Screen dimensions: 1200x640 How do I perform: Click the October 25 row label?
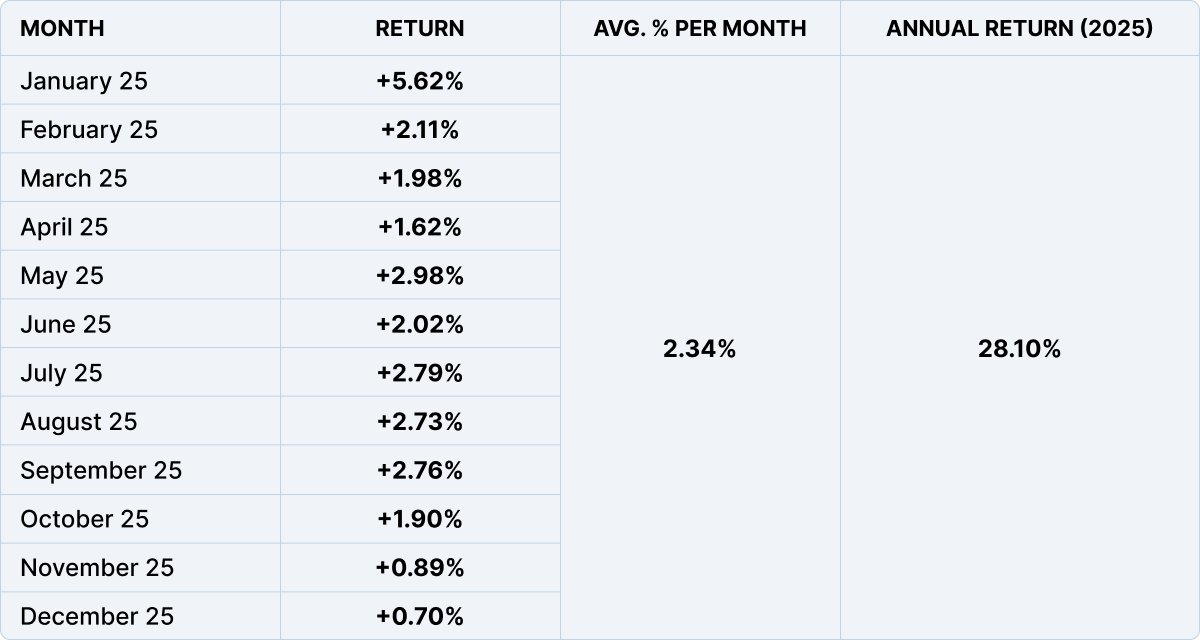coord(85,519)
